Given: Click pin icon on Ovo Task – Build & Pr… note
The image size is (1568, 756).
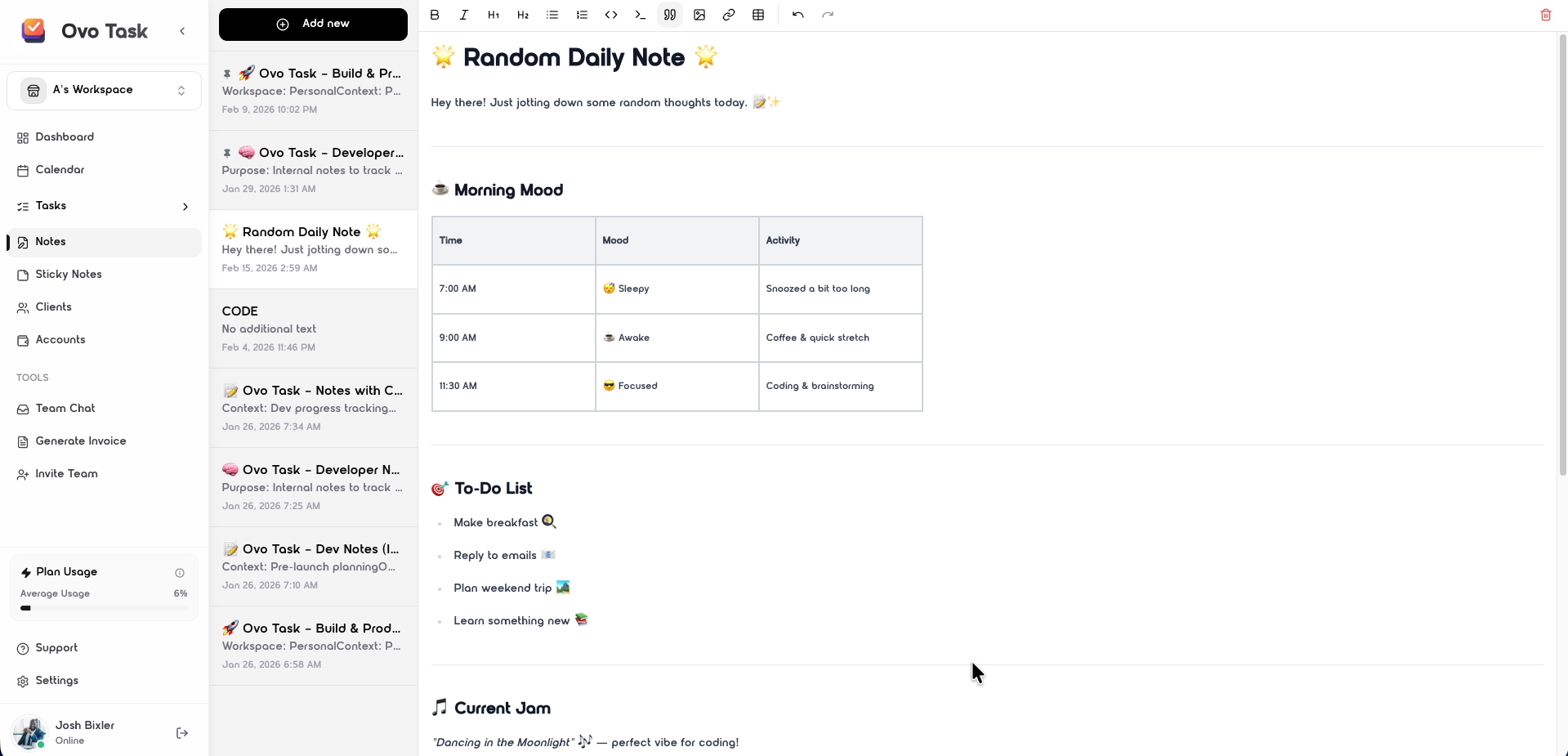Looking at the screenshot, I should tap(227, 74).
